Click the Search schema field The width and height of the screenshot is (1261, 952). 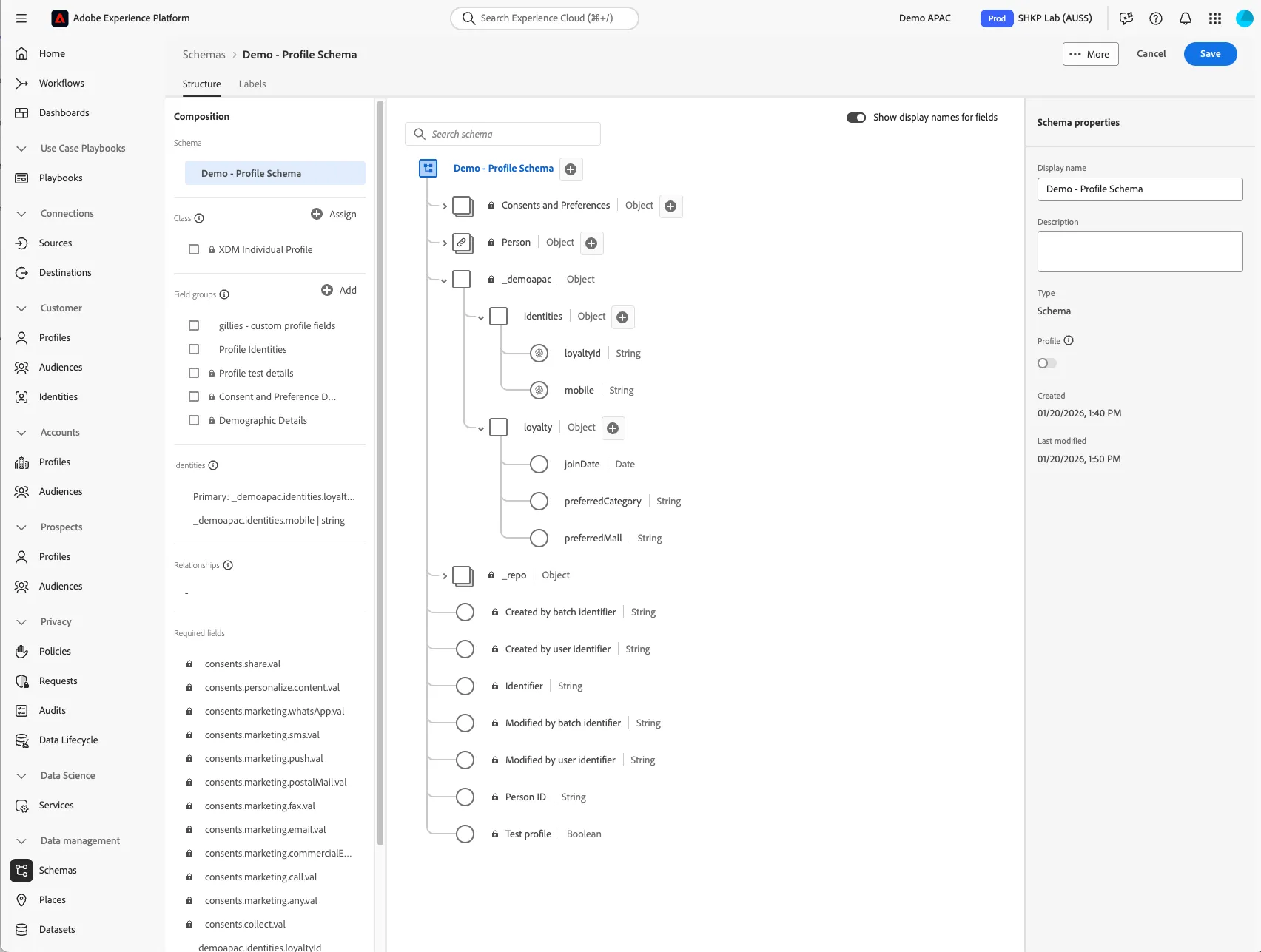[x=502, y=134]
